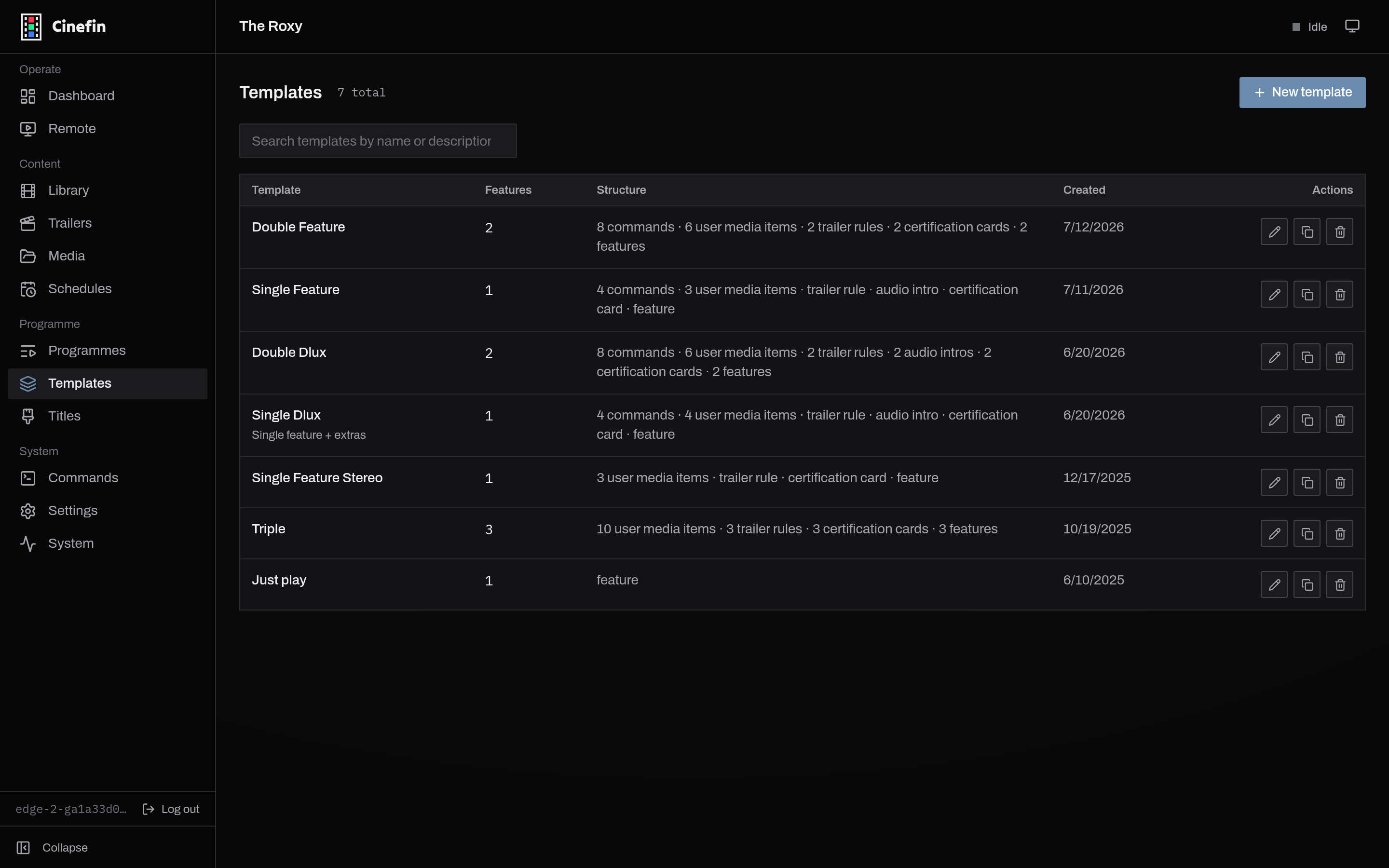Duplicate the Double Dlux template
Screen dimensions: 1389x868
[x=1307, y=356]
